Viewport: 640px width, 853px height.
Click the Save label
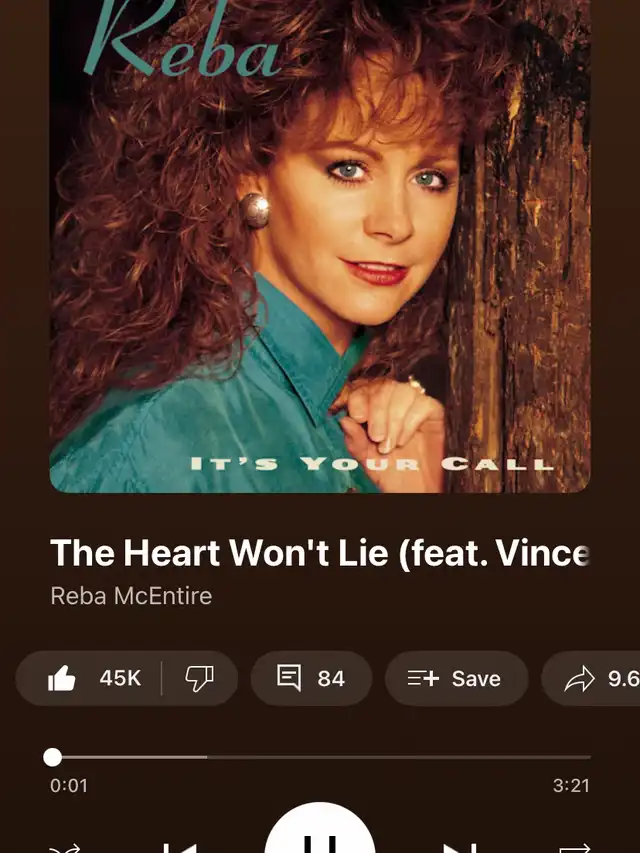point(476,678)
